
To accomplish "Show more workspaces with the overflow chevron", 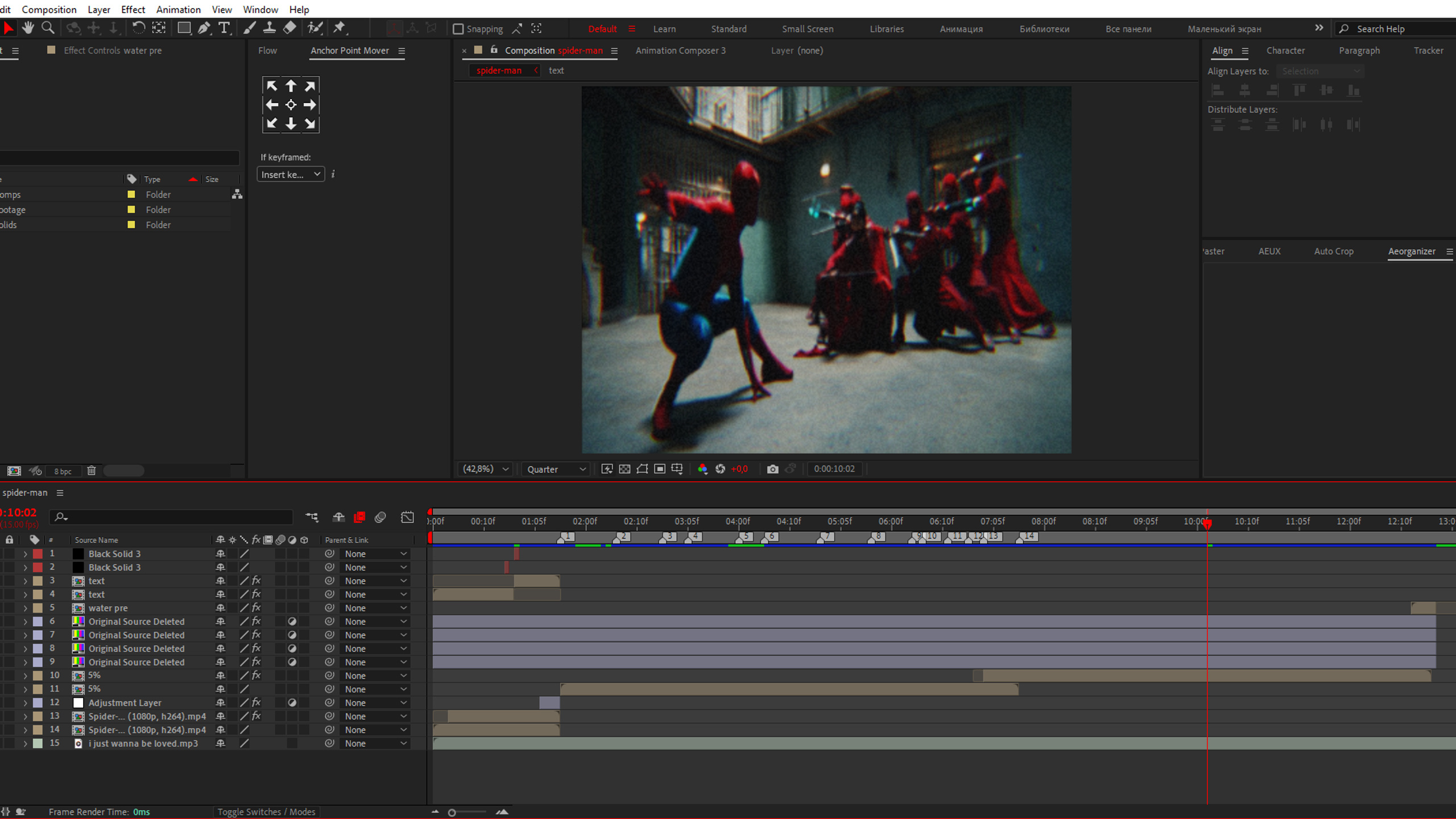I will tap(1319, 28).
